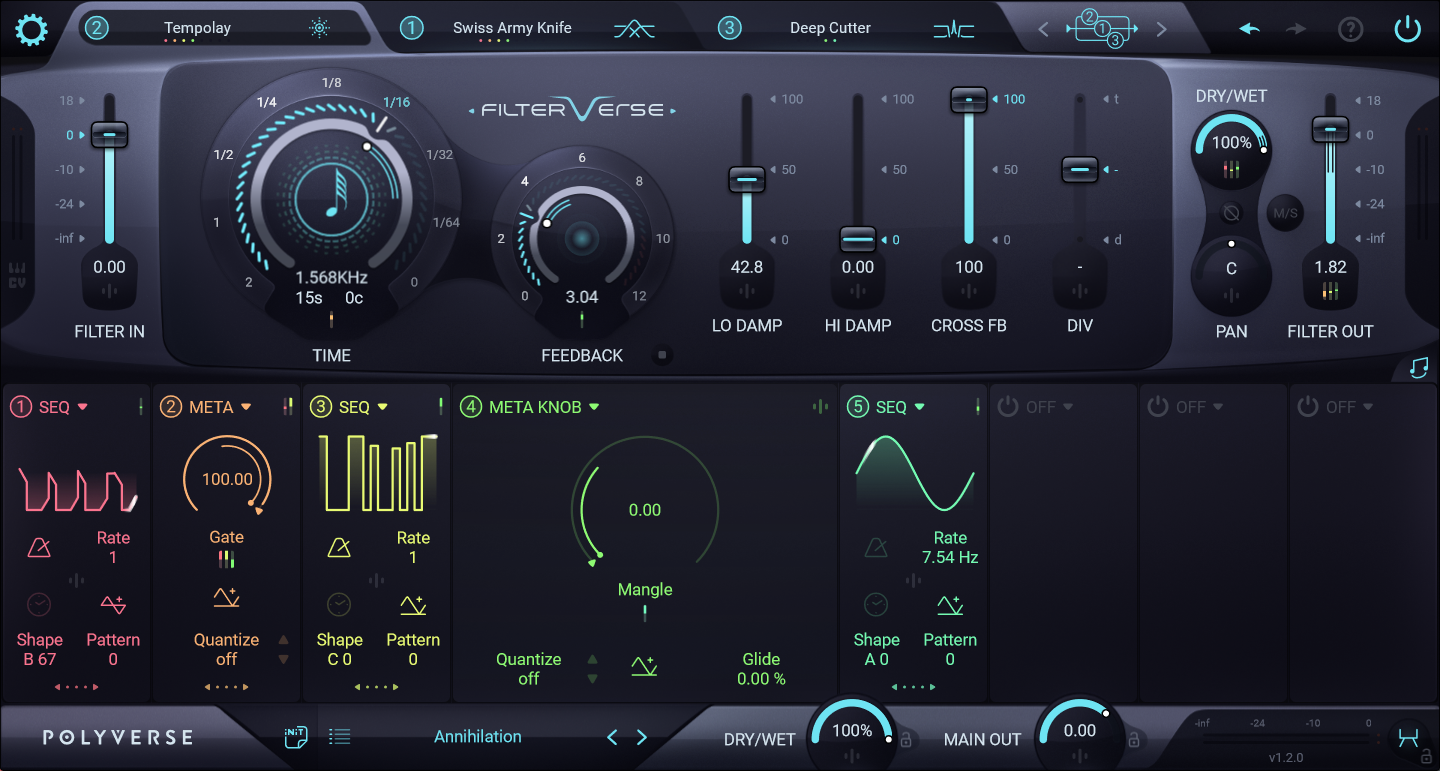This screenshot has width=1440, height=771.
Task: Click the preset list icon
Action: point(340,737)
